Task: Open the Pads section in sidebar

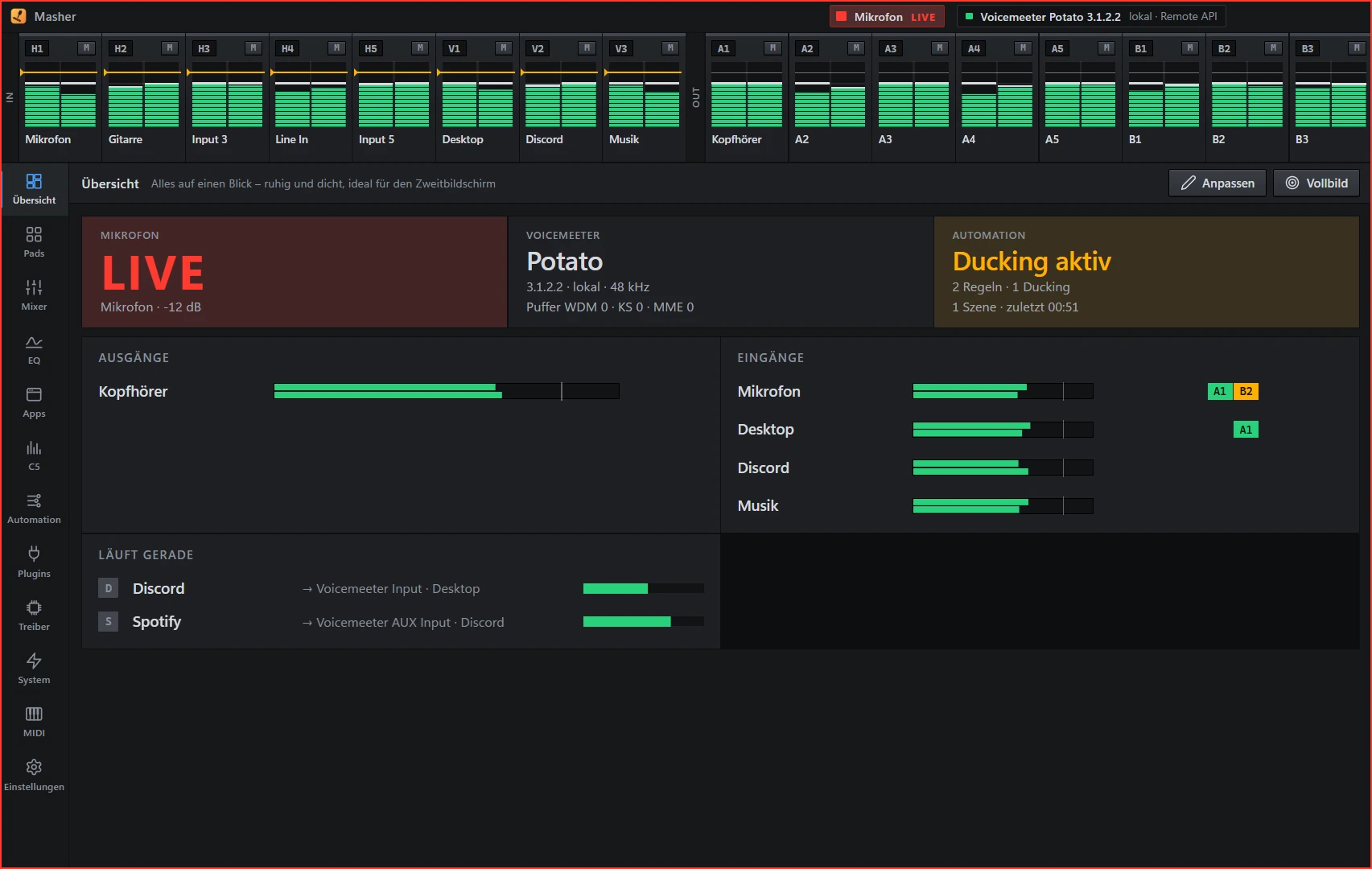Action: tap(34, 242)
